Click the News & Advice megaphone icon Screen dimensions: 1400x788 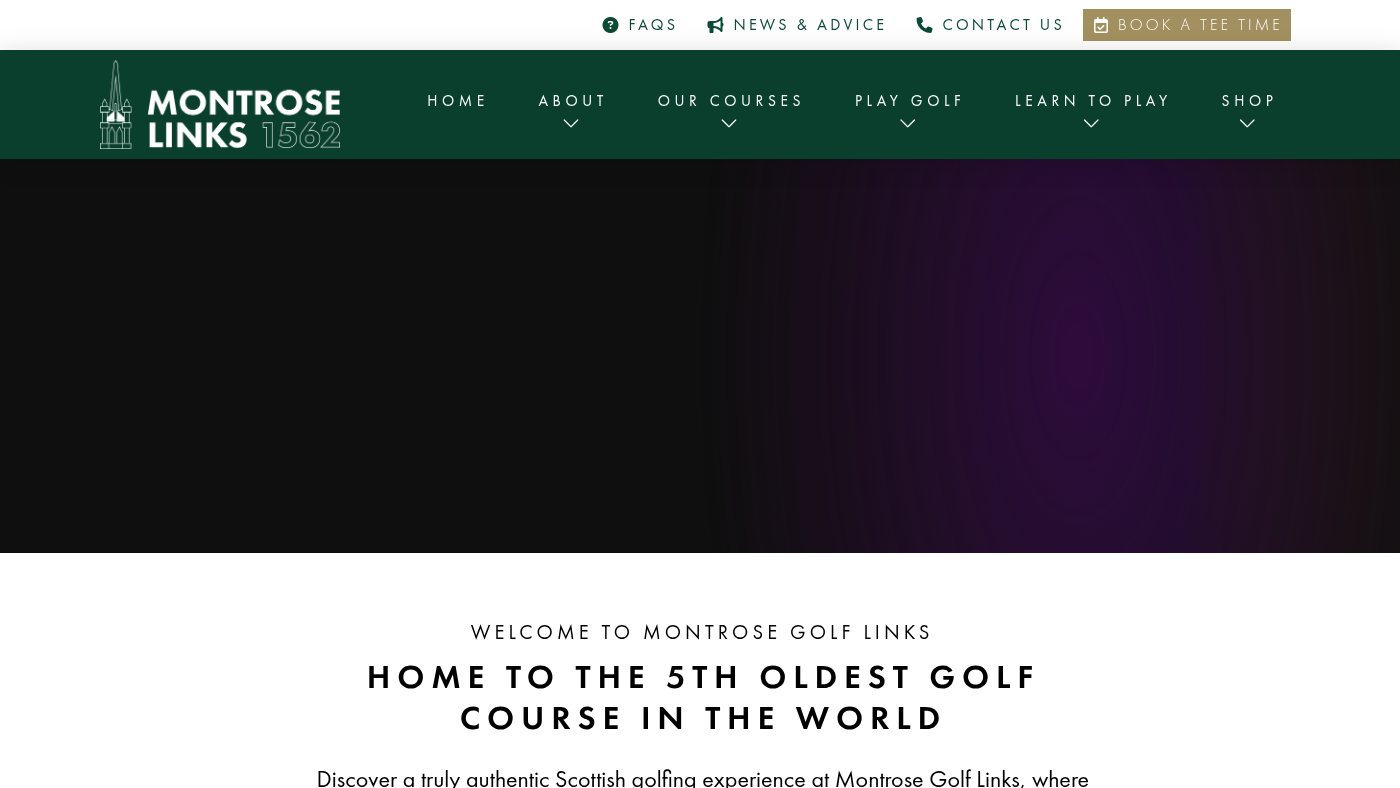715,25
